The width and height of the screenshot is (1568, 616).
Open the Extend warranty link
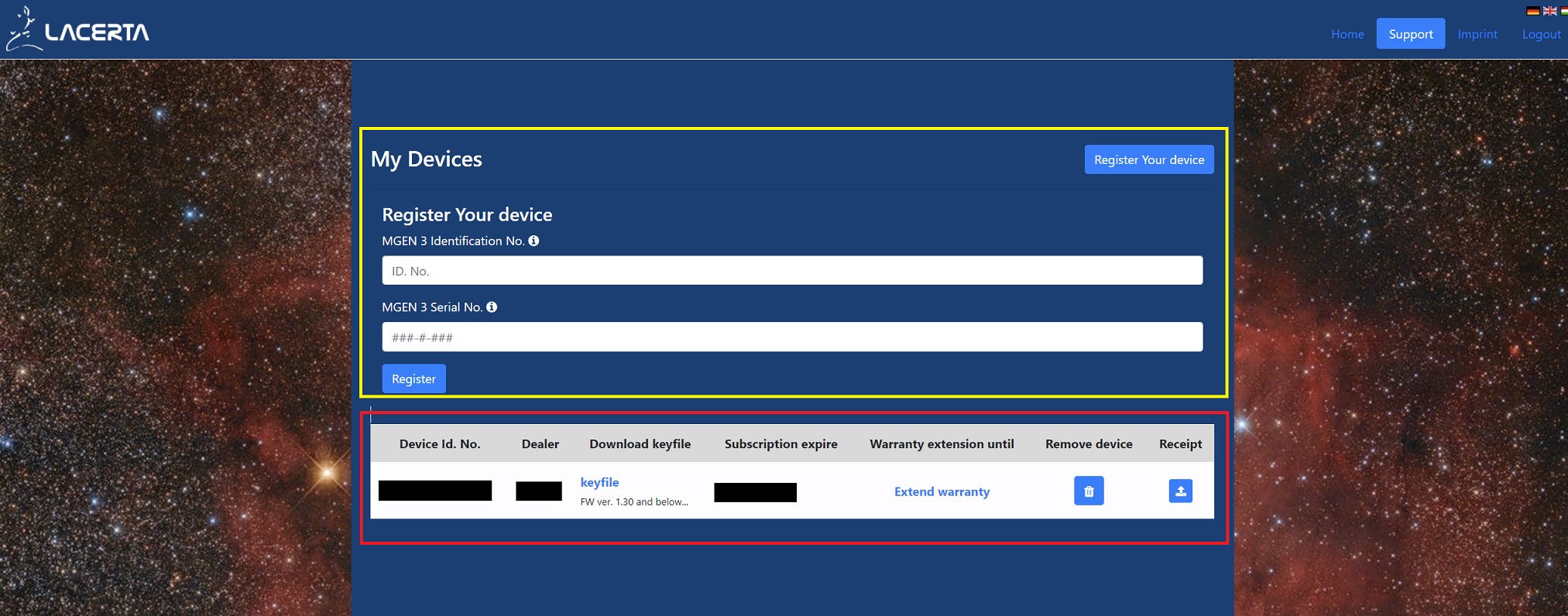pyautogui.click(x=942, y=491)
